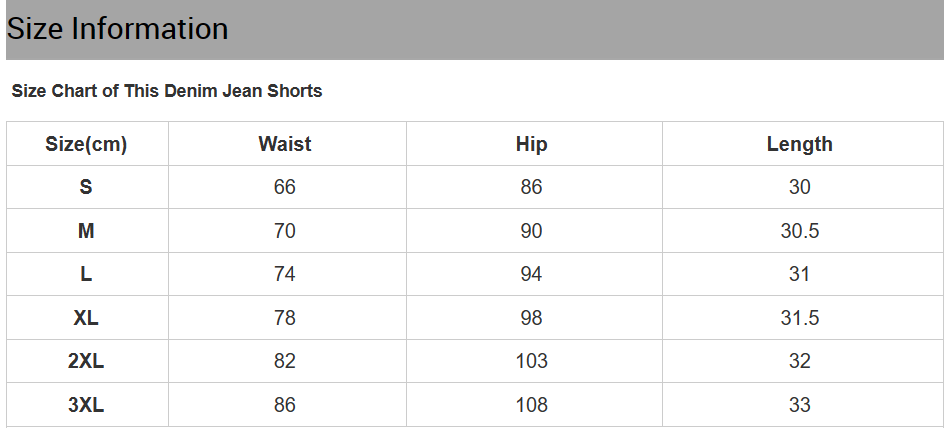952x428 pixels.
Task: Click the Hip column header
Action: click(531, 144)
